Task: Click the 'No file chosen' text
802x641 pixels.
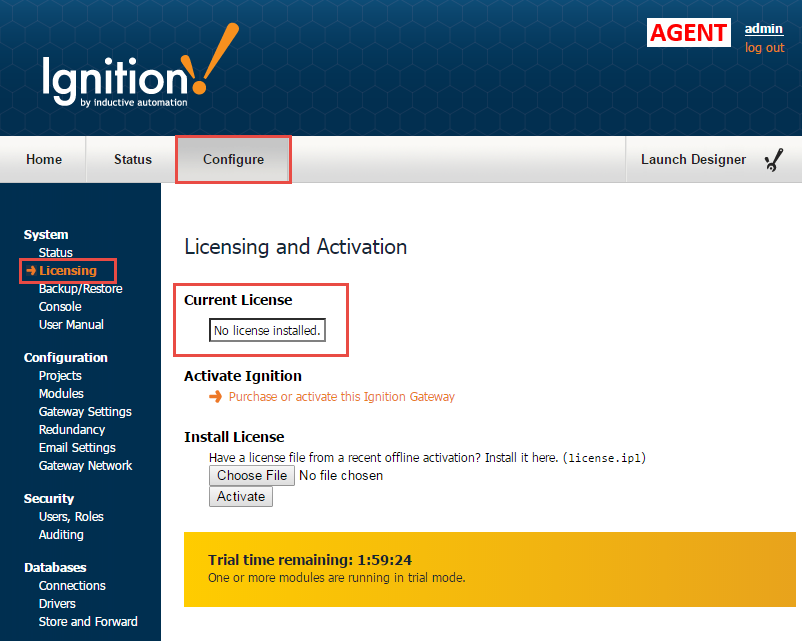Action: coord(341,476)
